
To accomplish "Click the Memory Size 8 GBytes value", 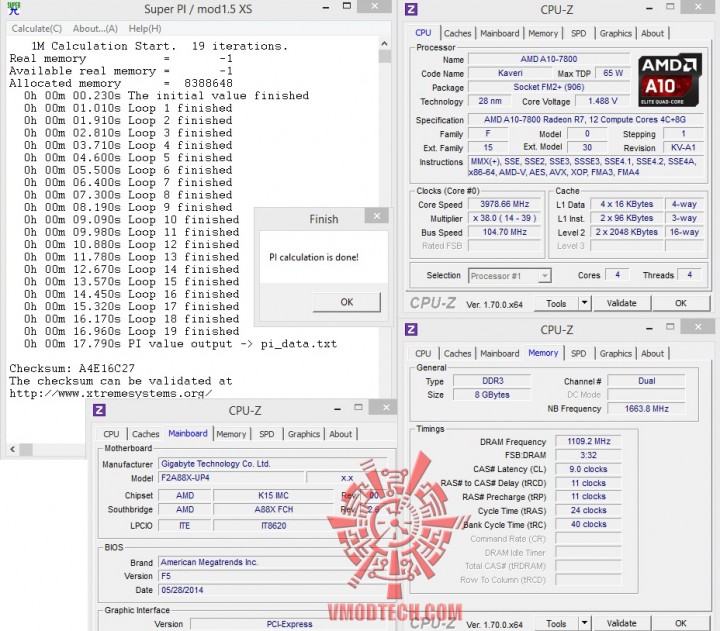I will tap(492, 394).
